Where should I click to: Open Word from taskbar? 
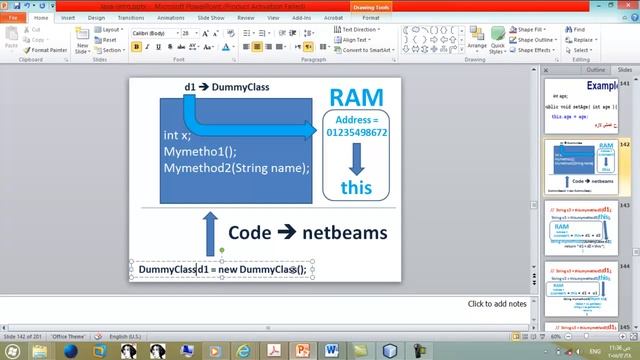[x=331, y=351]
